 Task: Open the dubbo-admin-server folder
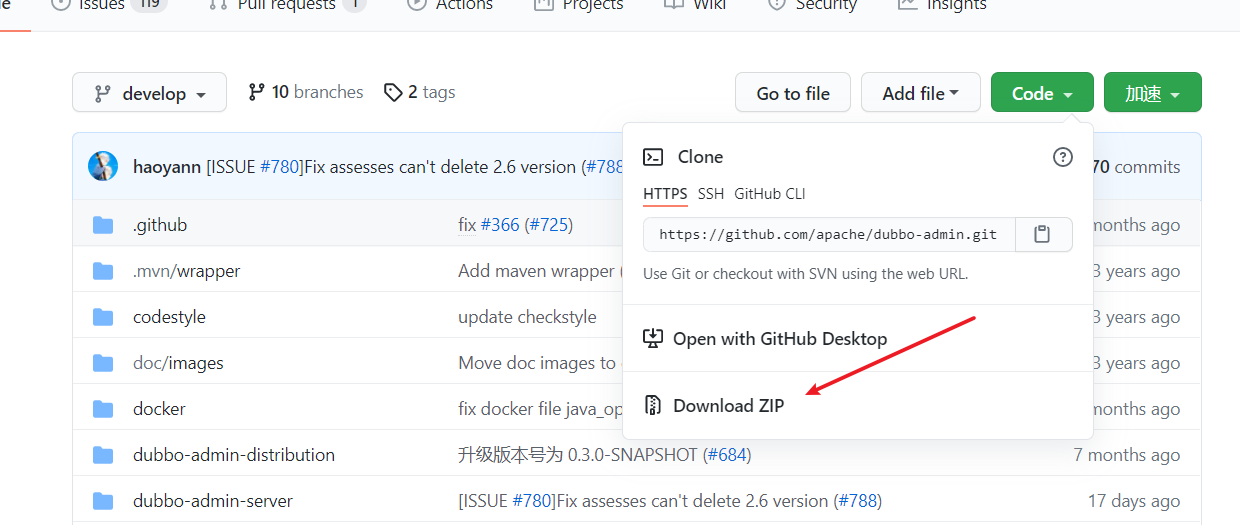[x=213, y=501]
